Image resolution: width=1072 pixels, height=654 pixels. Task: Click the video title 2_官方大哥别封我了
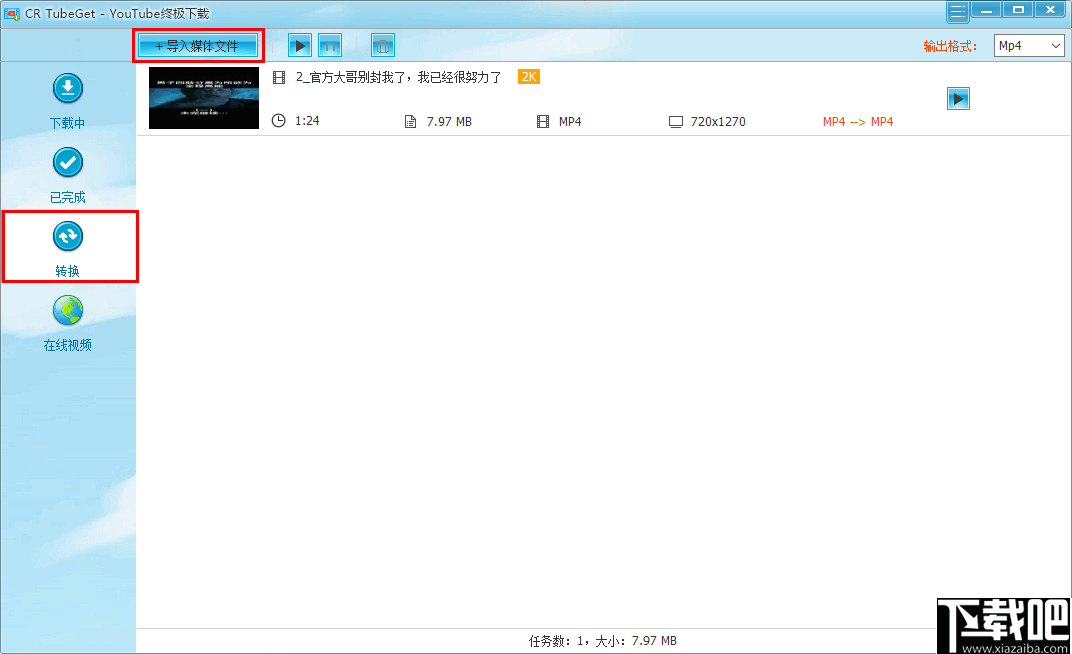[x=399, y=77]
